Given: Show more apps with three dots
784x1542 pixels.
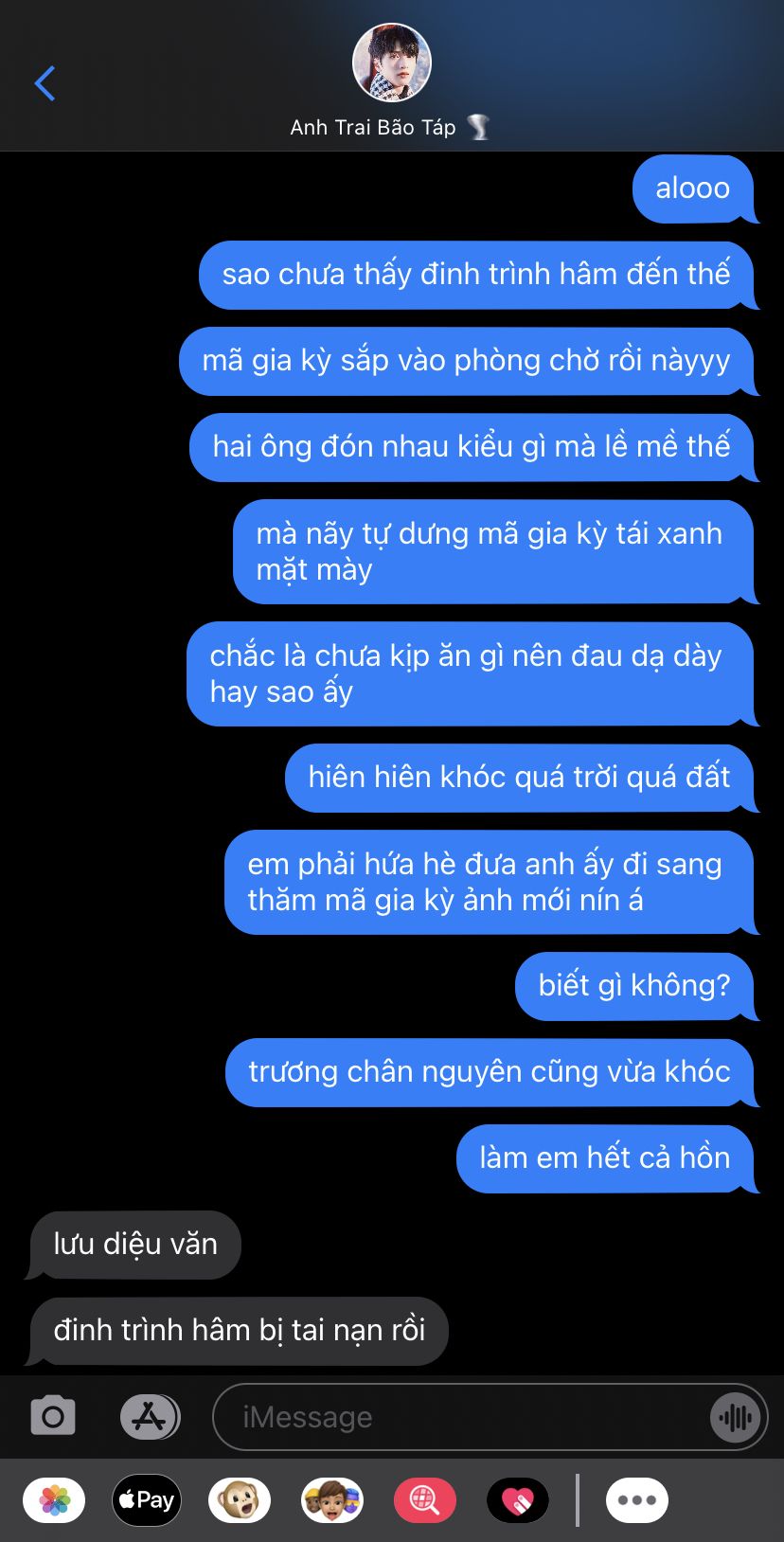Looking at the screenshot, I should [637, 1500].
